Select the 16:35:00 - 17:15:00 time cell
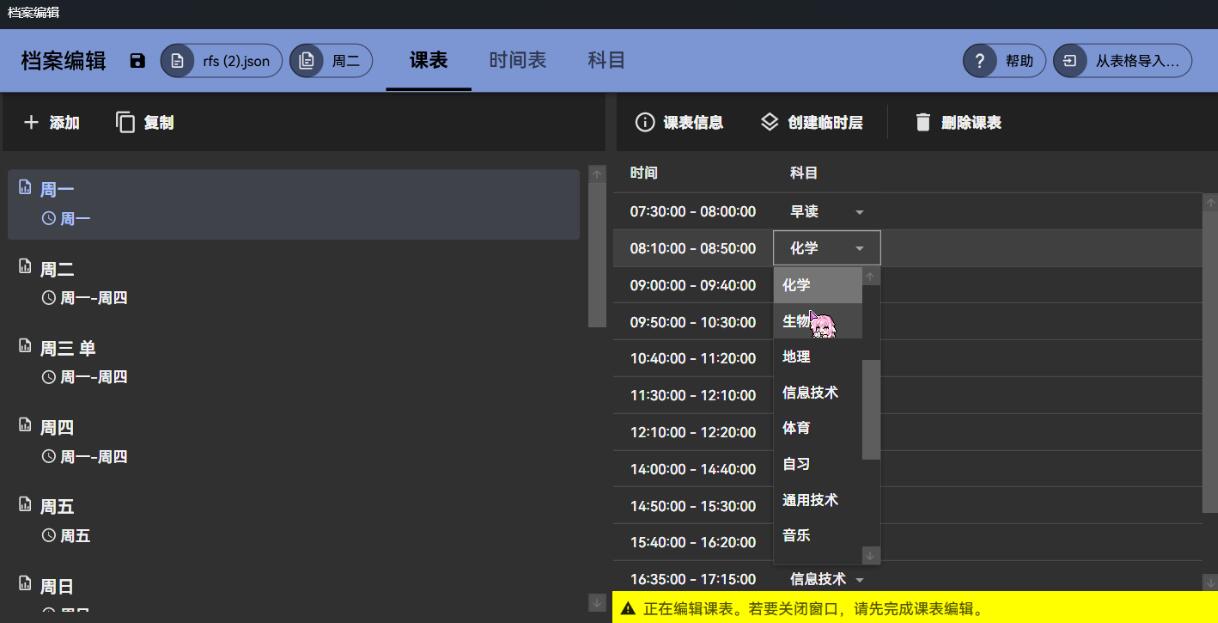The image size is (1218, 623). coord(693,579)
